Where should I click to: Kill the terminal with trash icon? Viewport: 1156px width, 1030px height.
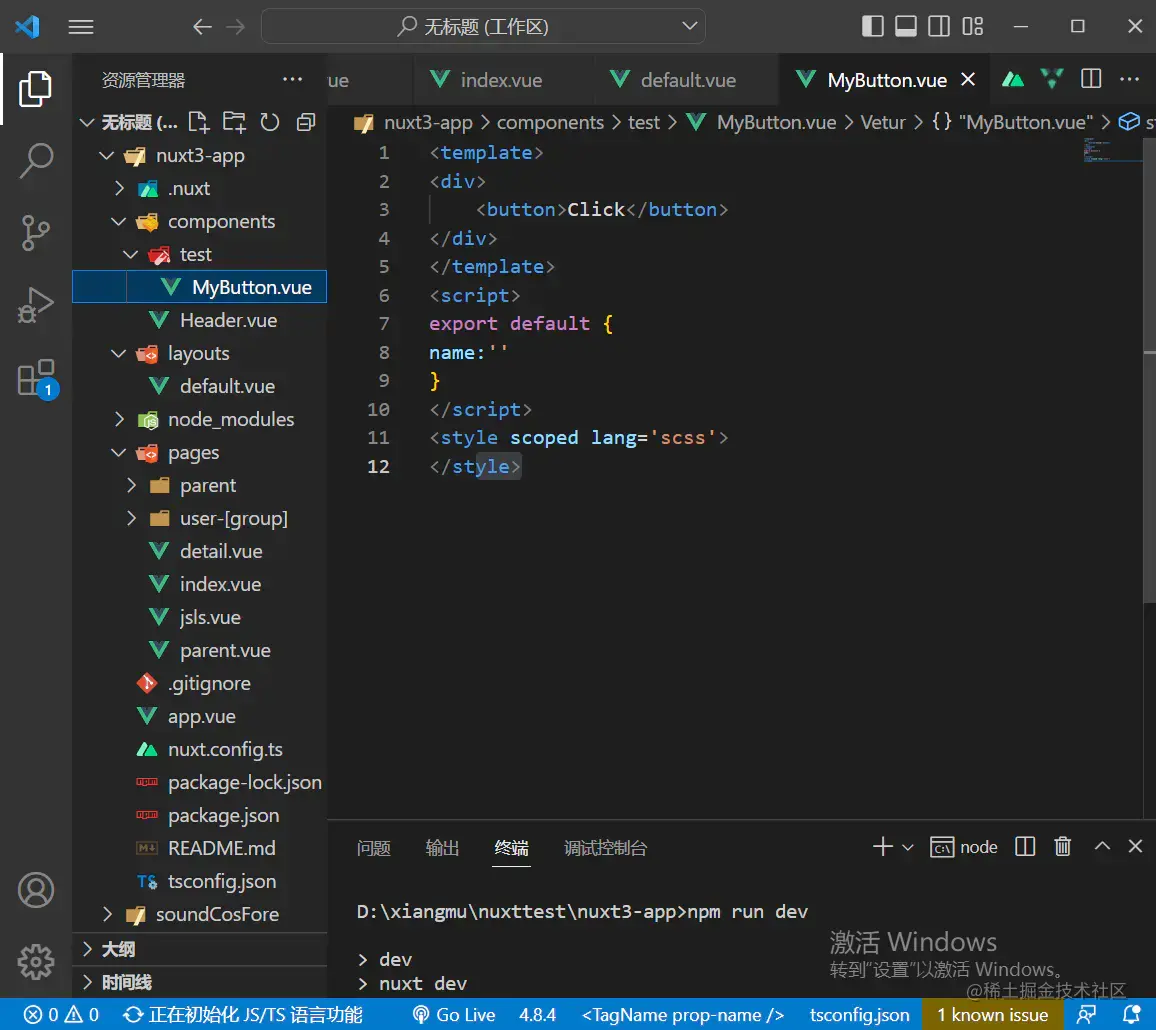1063,847
